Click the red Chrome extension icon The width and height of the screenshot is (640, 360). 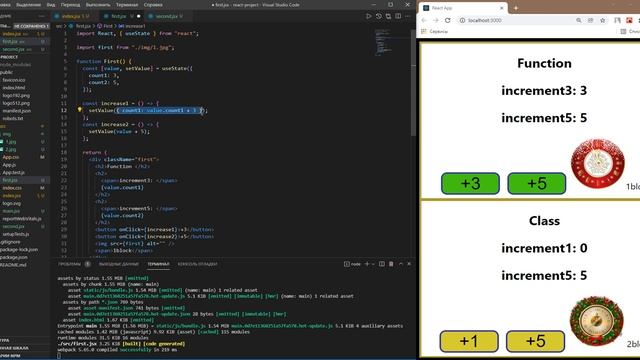point(629,20)
